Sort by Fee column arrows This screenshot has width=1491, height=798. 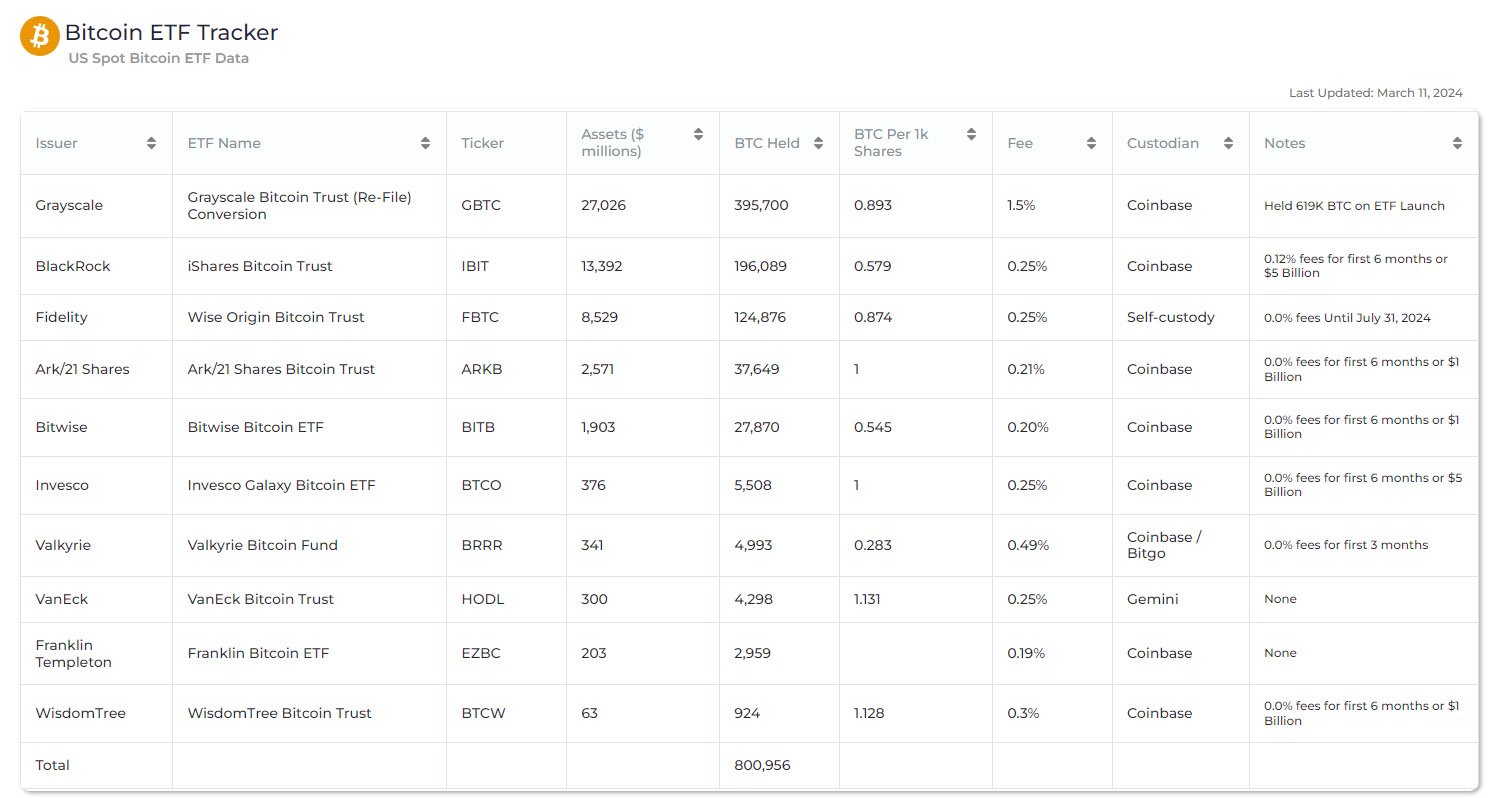(x=1091, y=143)
